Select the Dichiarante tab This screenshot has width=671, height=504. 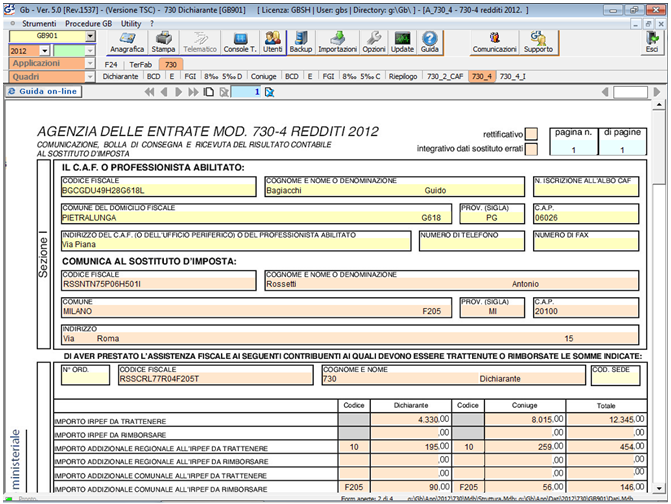[x=120, y=77]
